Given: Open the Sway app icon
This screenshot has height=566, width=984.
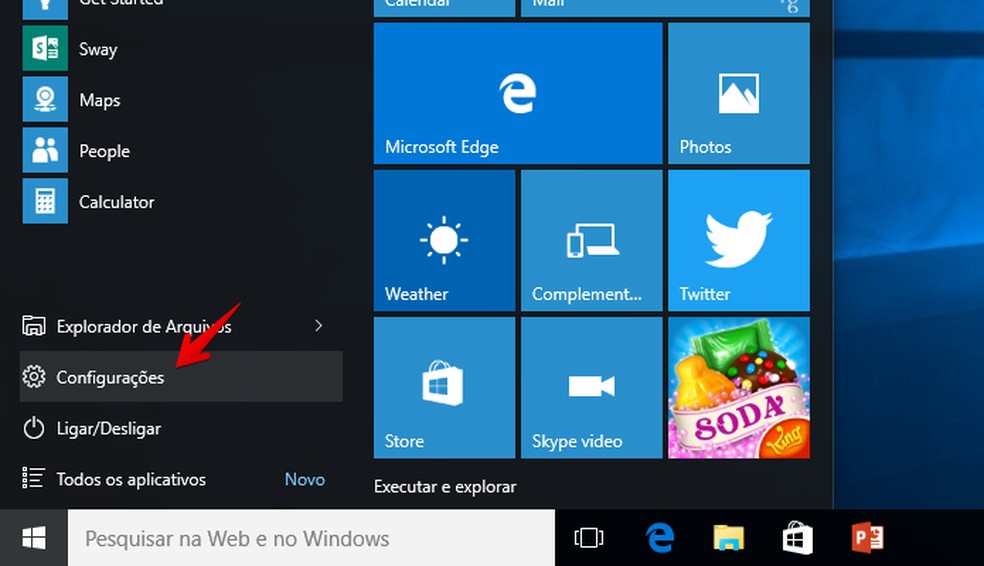Looking at the screenshot, I should 45,48.
